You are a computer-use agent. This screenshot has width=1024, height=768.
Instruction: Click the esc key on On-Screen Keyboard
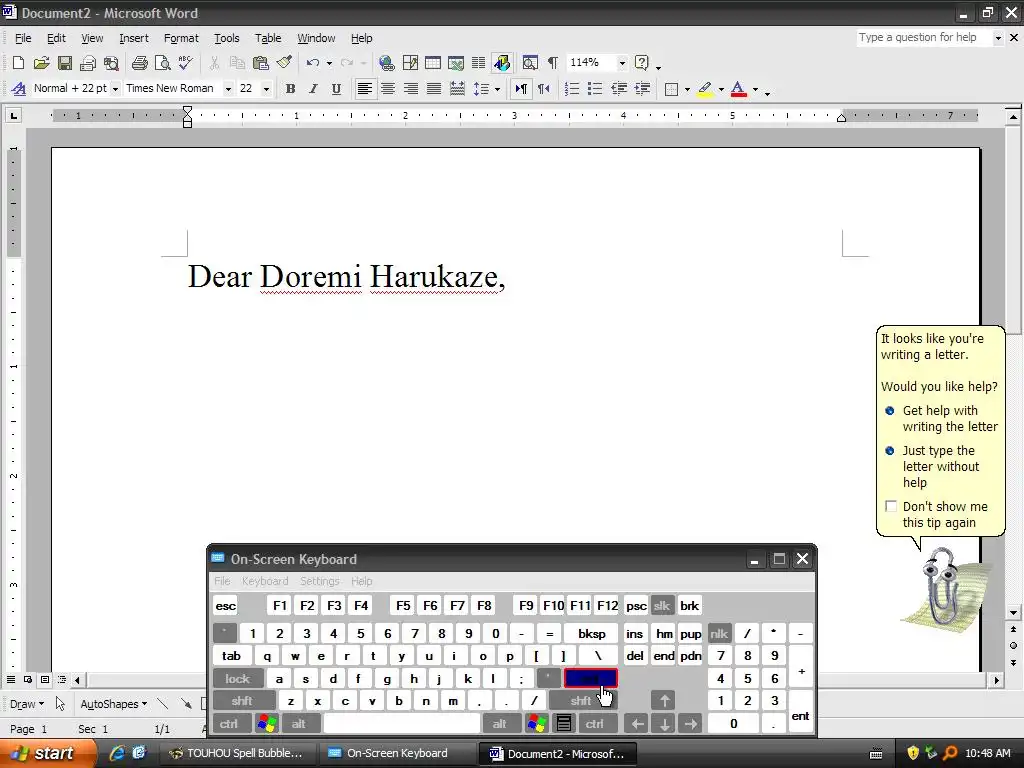[225, 605]
